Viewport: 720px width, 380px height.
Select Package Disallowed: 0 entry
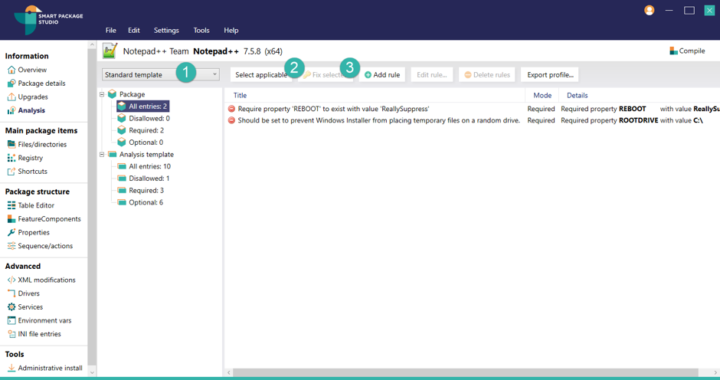(x=144, y=118)
